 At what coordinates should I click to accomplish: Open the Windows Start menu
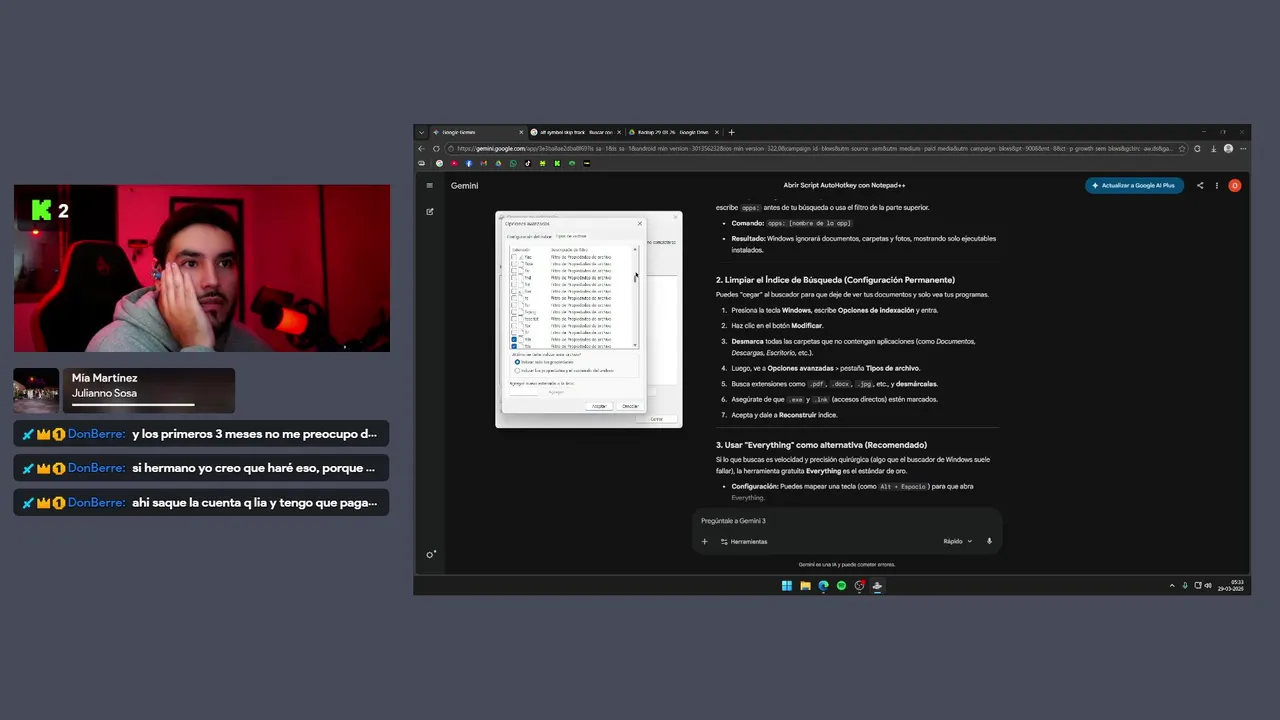pyautogui.click(x=786, y=586)
